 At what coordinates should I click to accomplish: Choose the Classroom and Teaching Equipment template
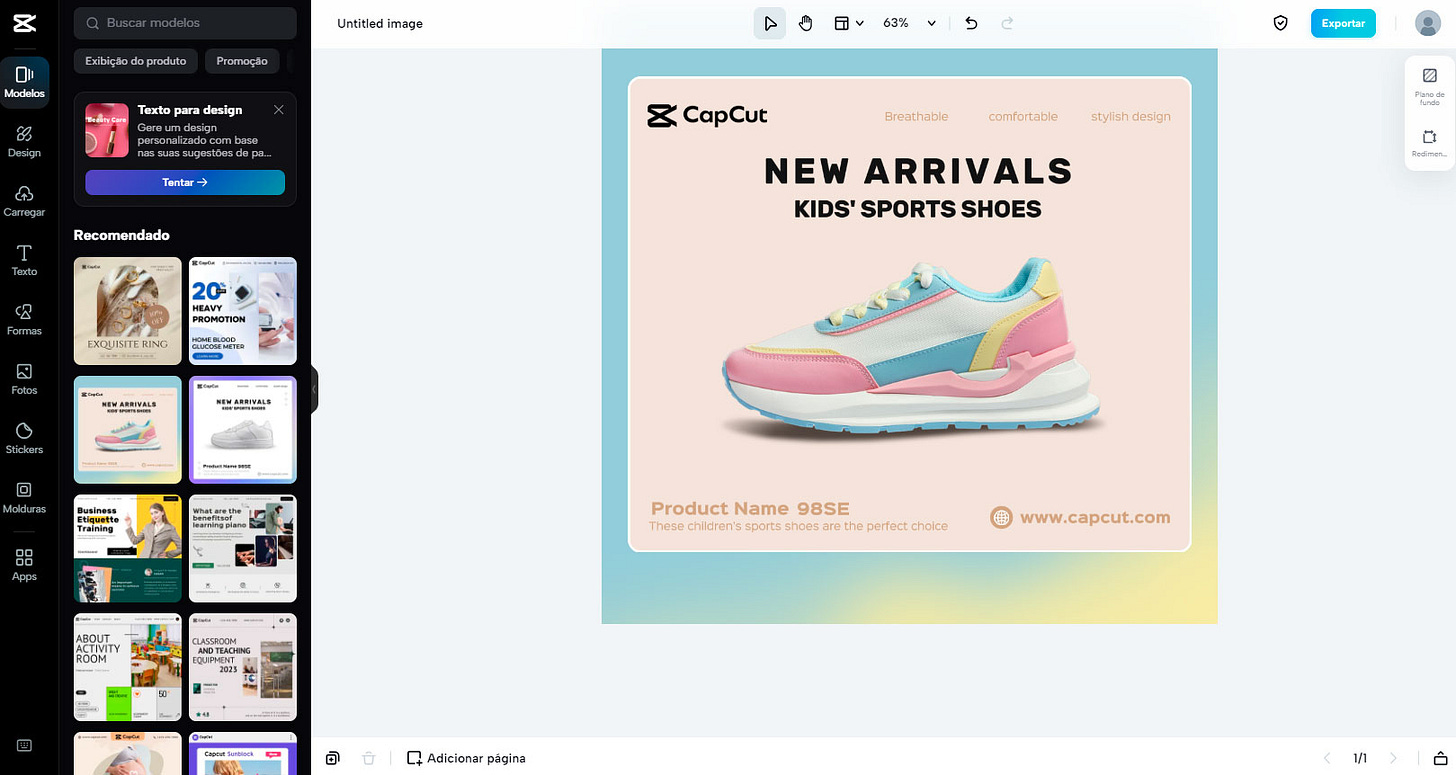(243, 667)
